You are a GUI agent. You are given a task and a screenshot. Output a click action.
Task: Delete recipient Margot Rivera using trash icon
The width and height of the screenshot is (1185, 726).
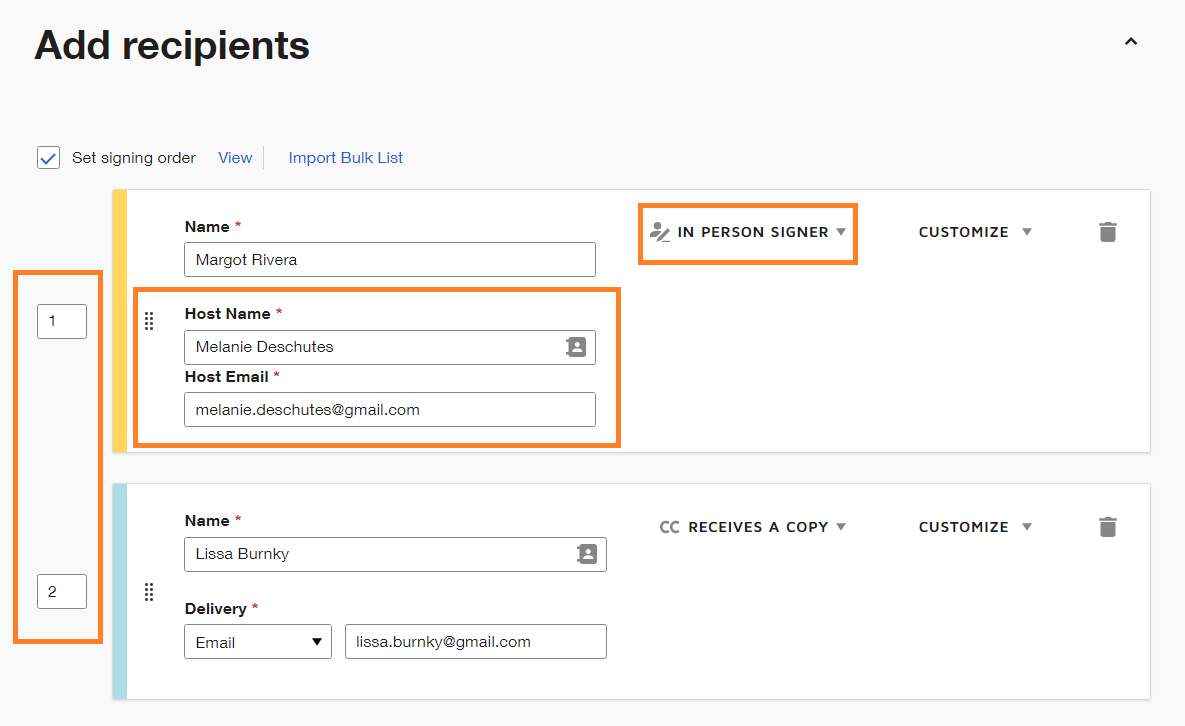[x=1107, y=231]
